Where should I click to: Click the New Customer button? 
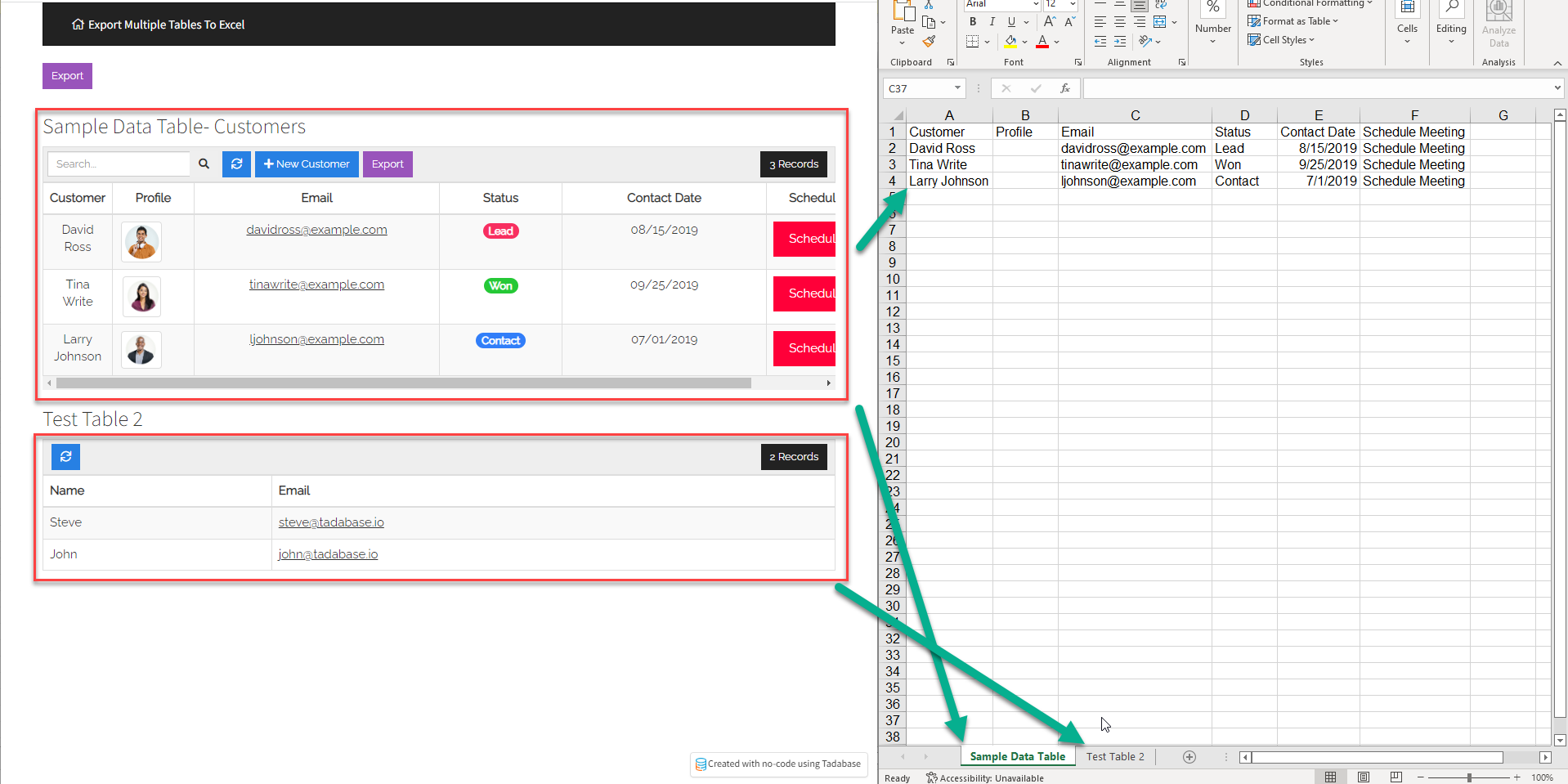pyautogui.click(x=307, y=164)
